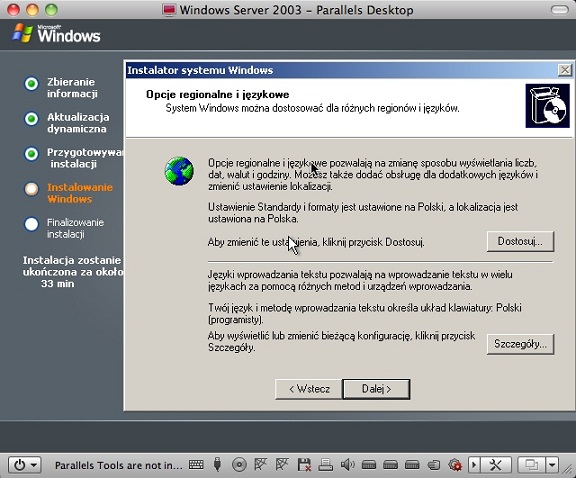The image size is (576, 478).
Task: Click the shared folders icon
Action: pos(434,465)
